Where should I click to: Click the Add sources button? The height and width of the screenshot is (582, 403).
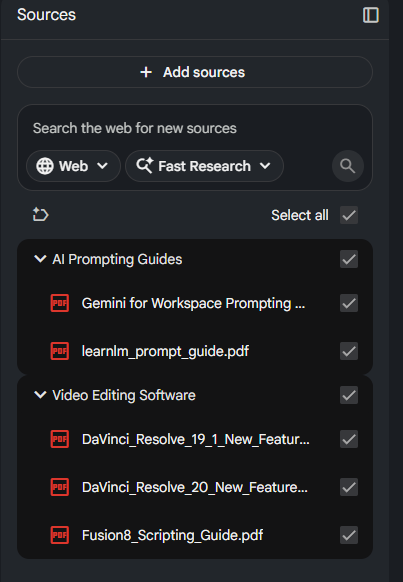194,72
